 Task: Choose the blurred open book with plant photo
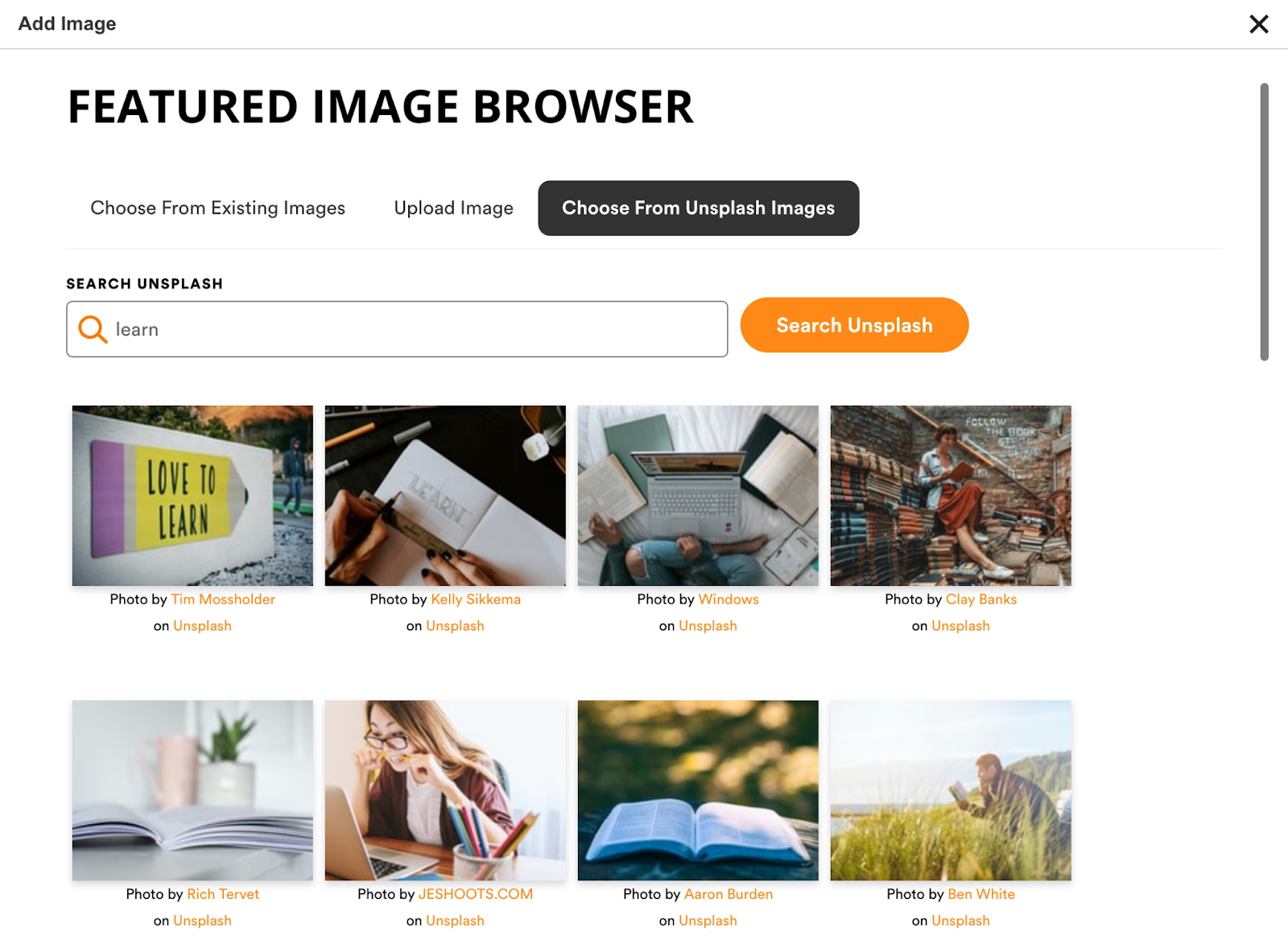tap(192, 790)
